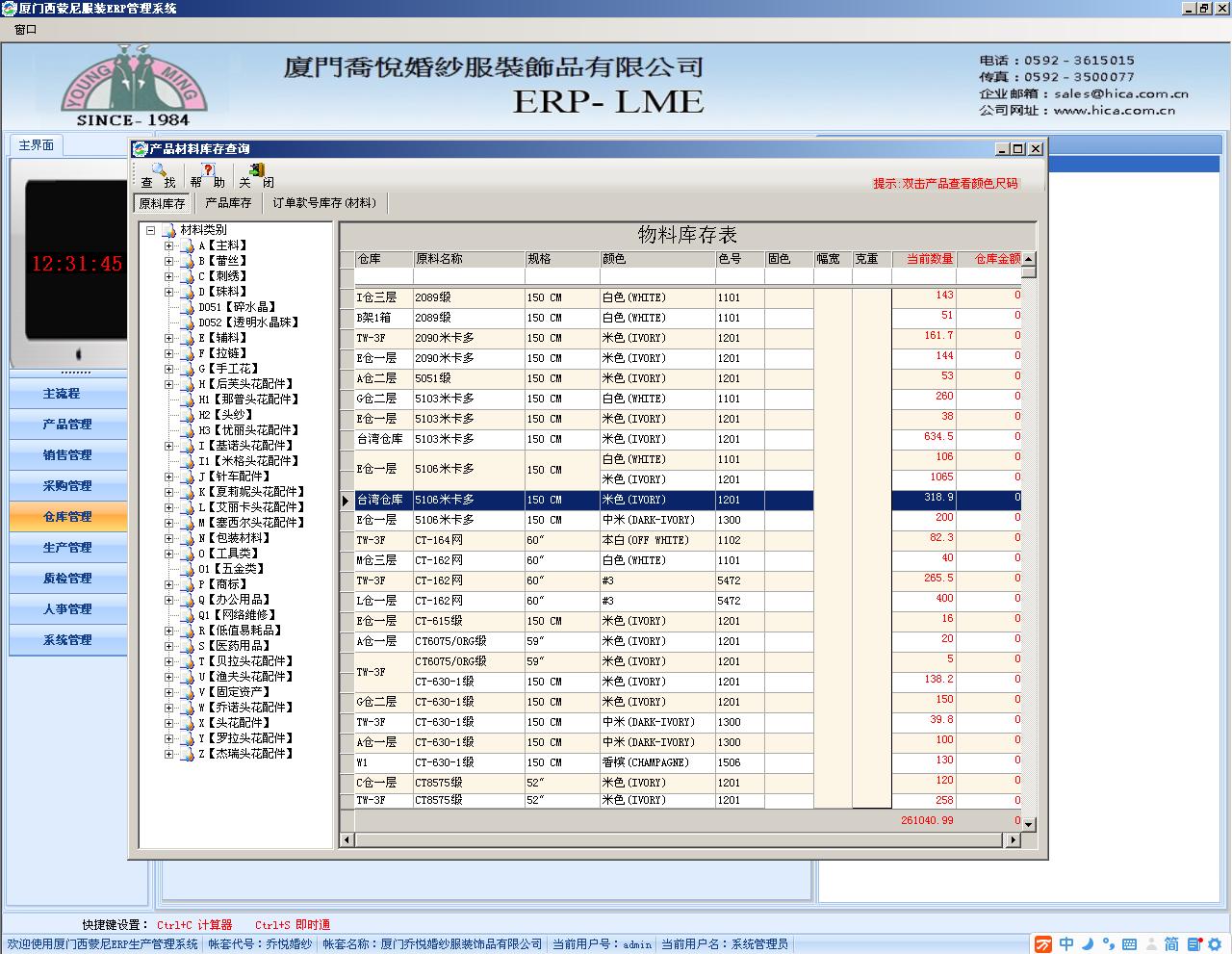This screenshot has width=1232, height=954.
Task: Click the soft keyboard icon in IME bar
Action: (1129, 944)
